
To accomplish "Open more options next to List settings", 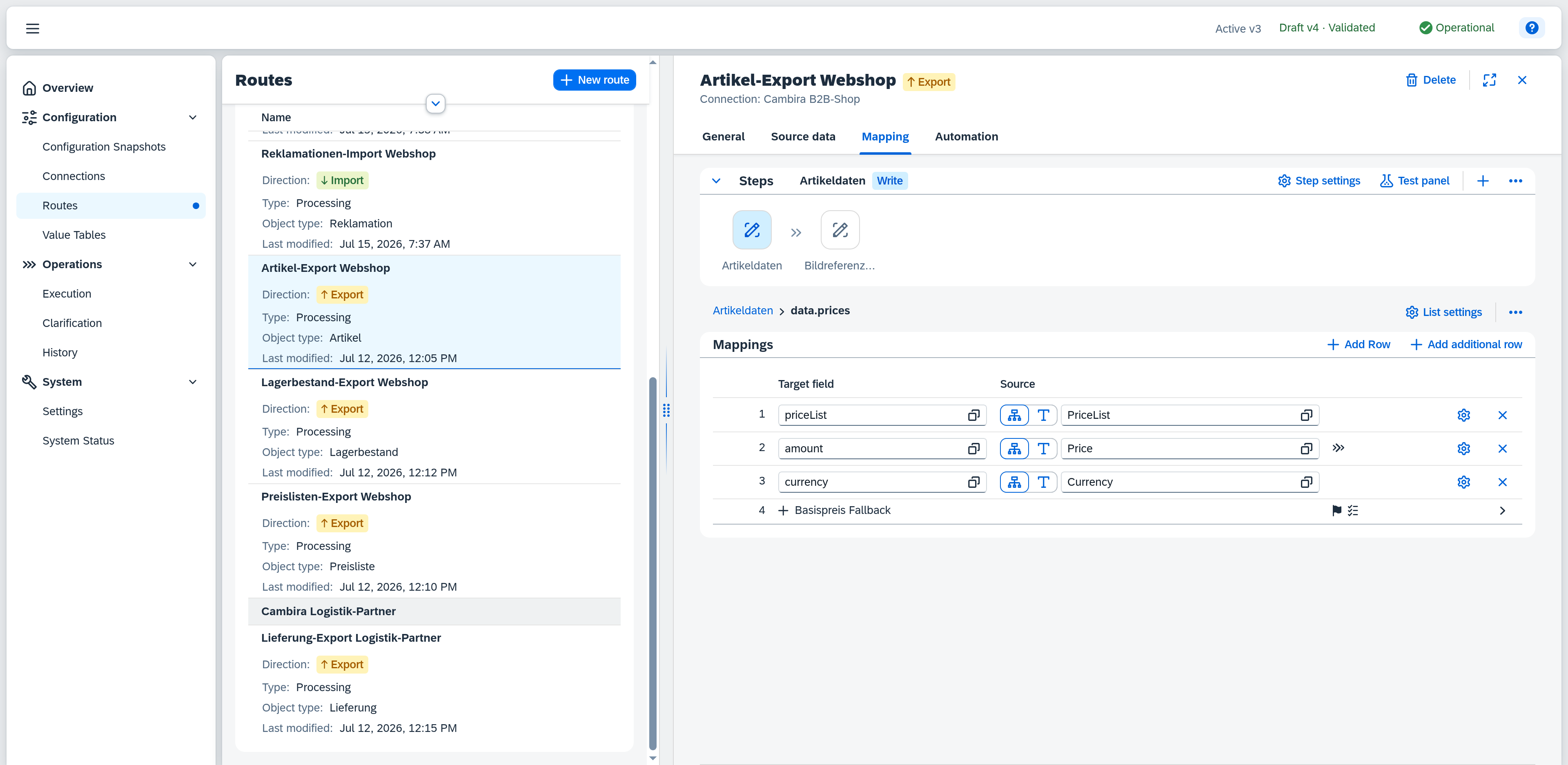I will (1515, 312).
